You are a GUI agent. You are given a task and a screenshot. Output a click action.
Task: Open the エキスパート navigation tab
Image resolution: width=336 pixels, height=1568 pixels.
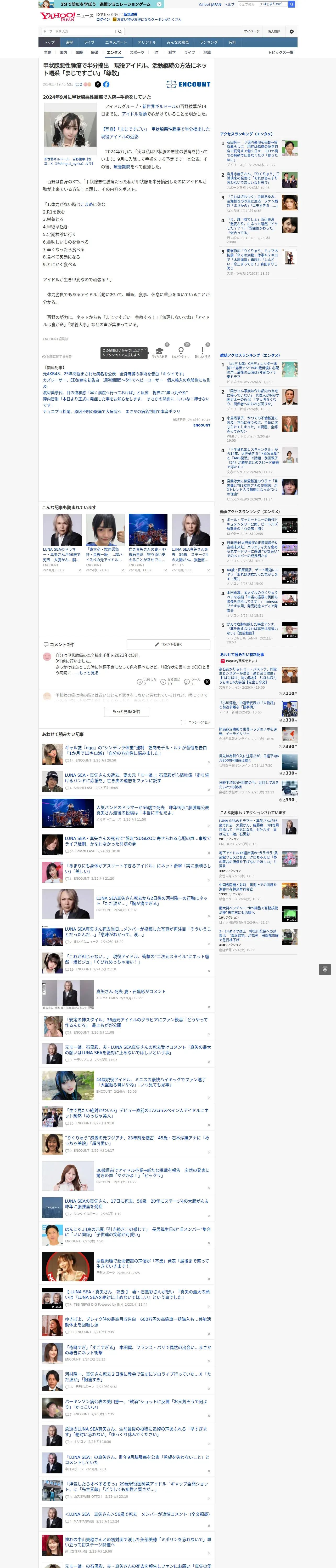[x=116, y=43]
